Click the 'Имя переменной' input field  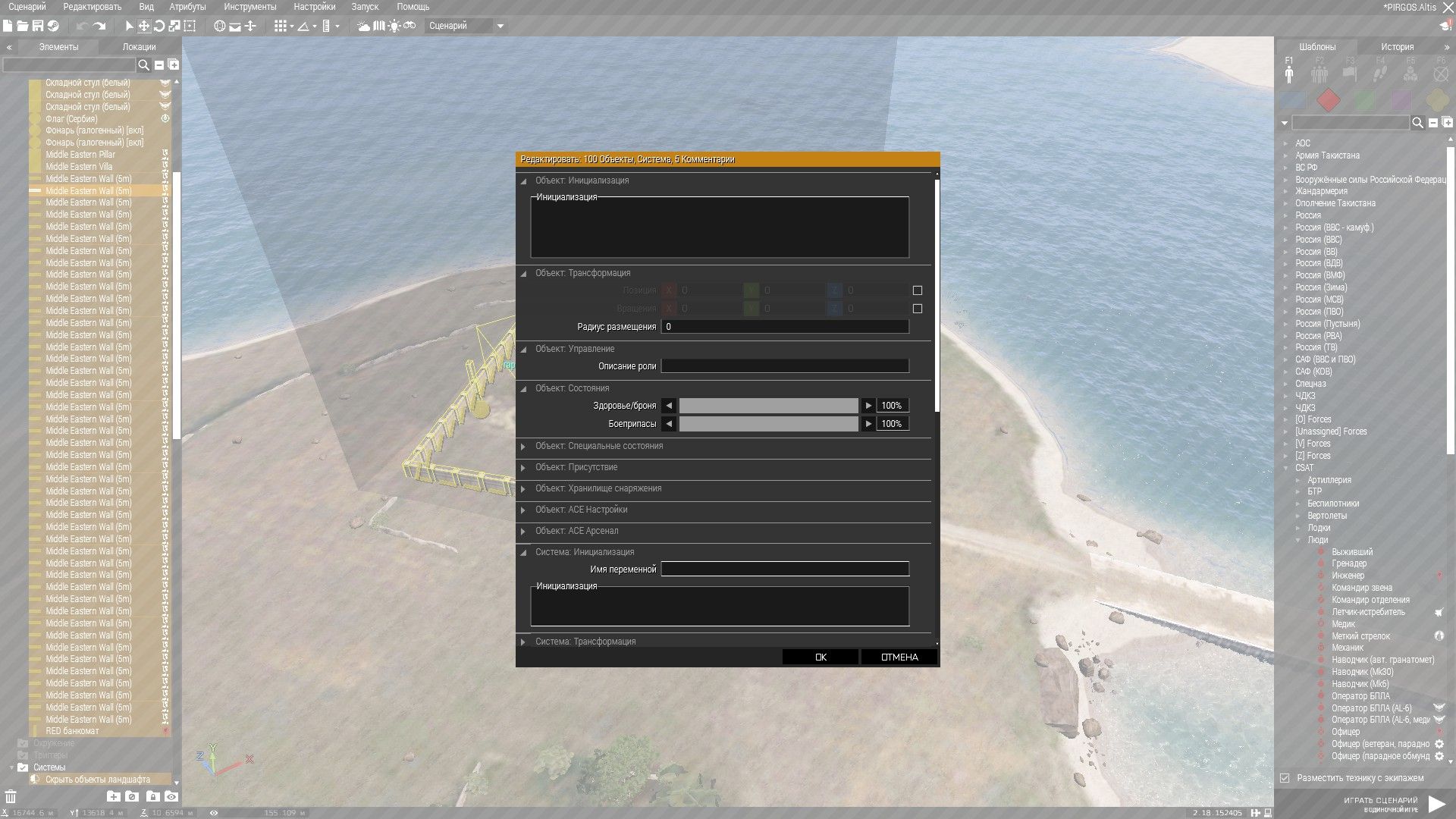click(x=785, y=569)
